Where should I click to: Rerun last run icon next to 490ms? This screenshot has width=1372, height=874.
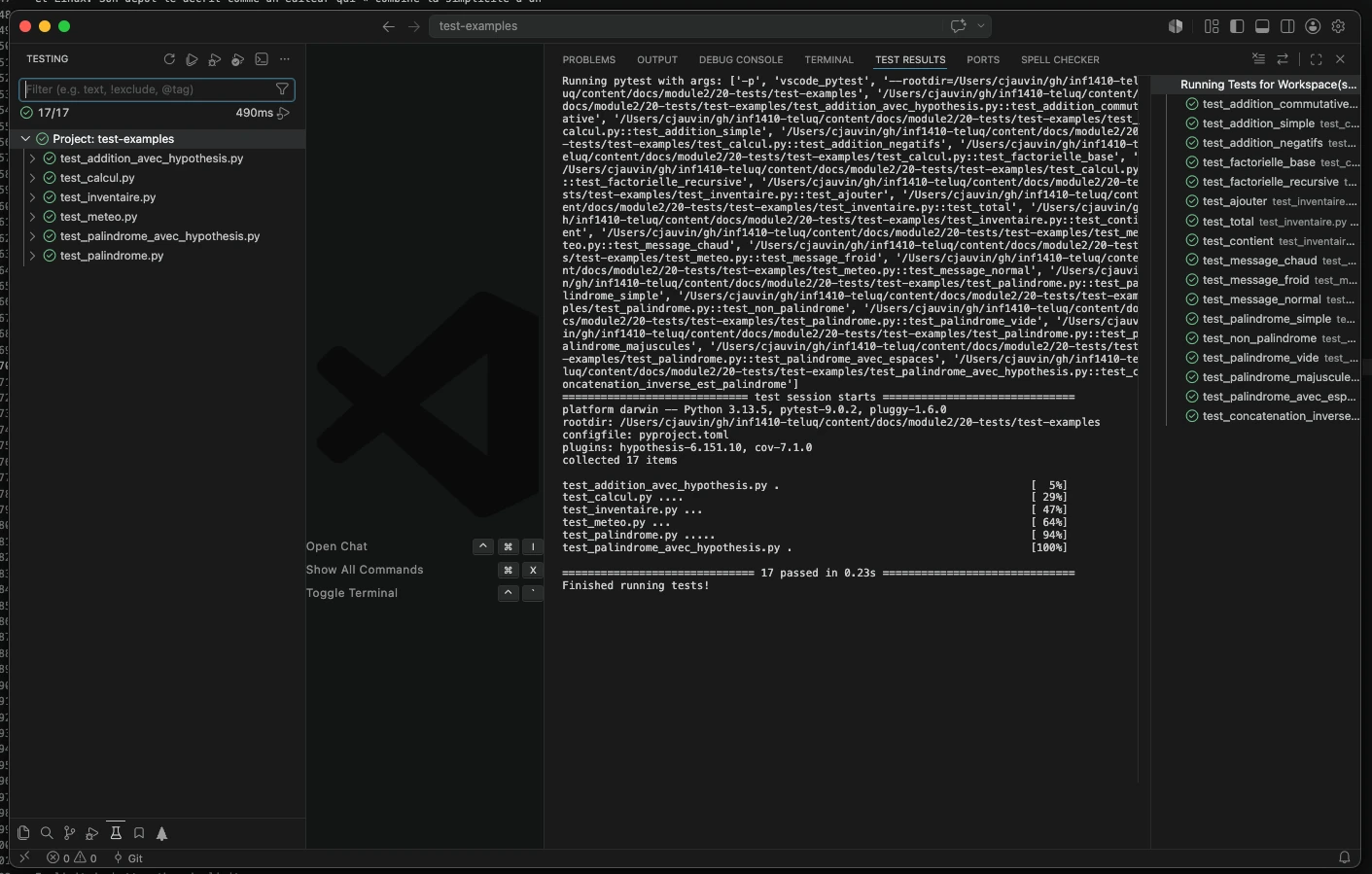pos(284,113)
